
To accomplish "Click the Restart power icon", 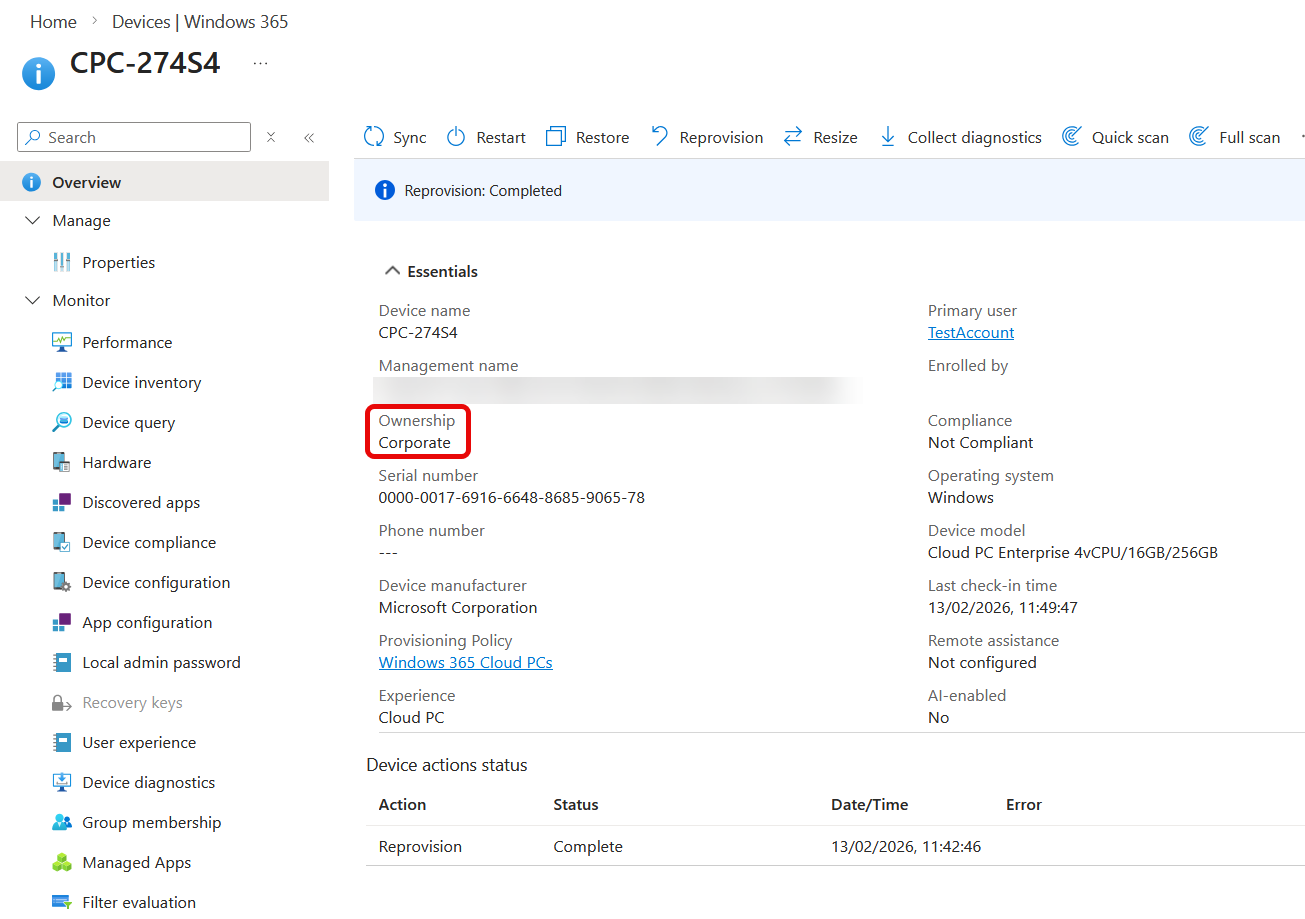I will (456, 137).
